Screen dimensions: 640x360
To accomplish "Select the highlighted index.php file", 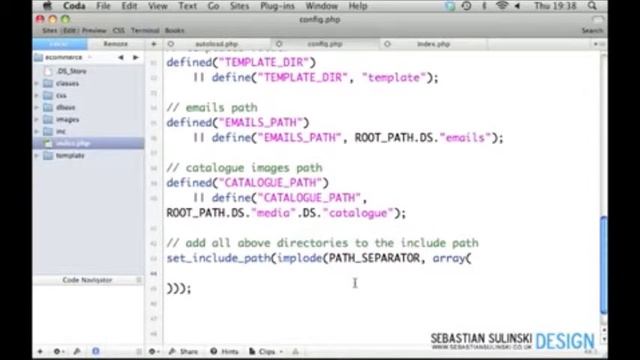I will point(88,143).
